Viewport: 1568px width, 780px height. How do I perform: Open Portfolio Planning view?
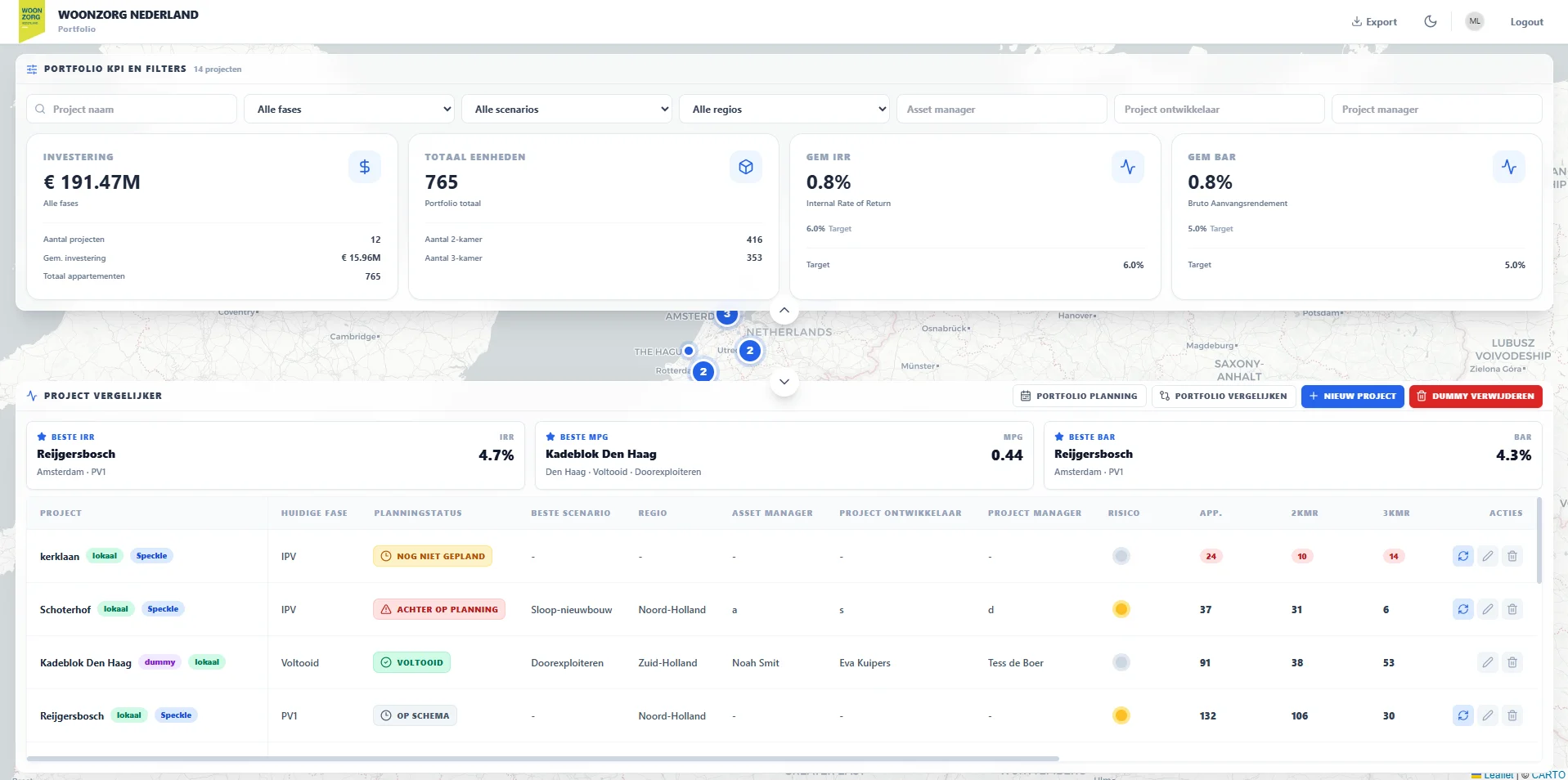click(1080, 397)
